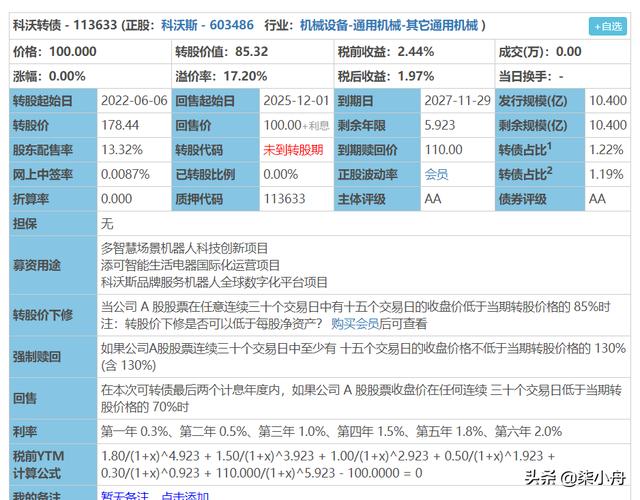The image size is (640, 500).
Task: Click the 转股价 value 178.44
Action: 120,125
